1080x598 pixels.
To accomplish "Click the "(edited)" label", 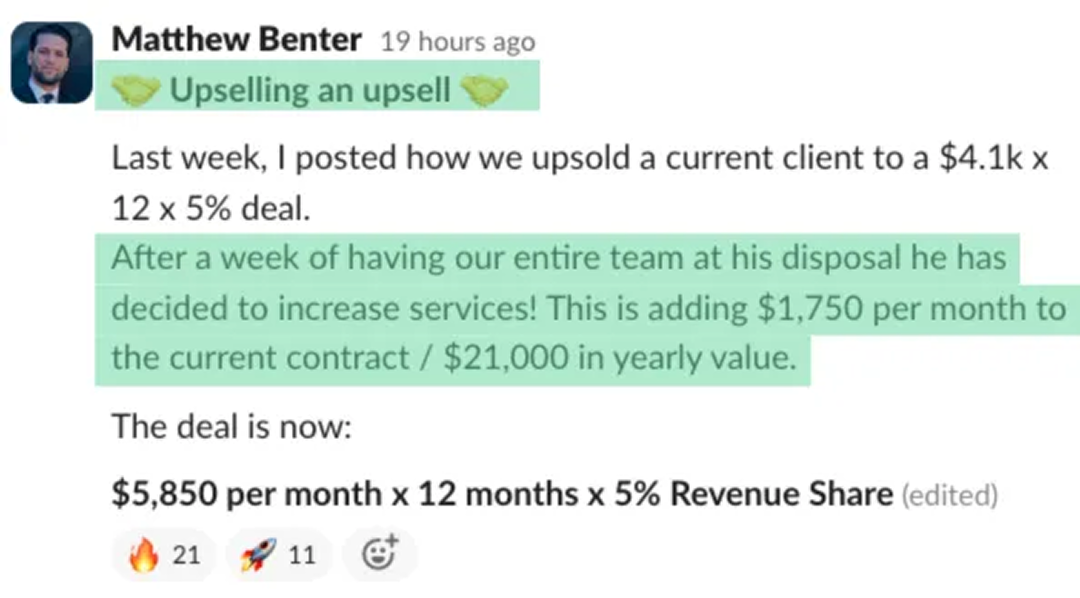I will tap(950, 494).
